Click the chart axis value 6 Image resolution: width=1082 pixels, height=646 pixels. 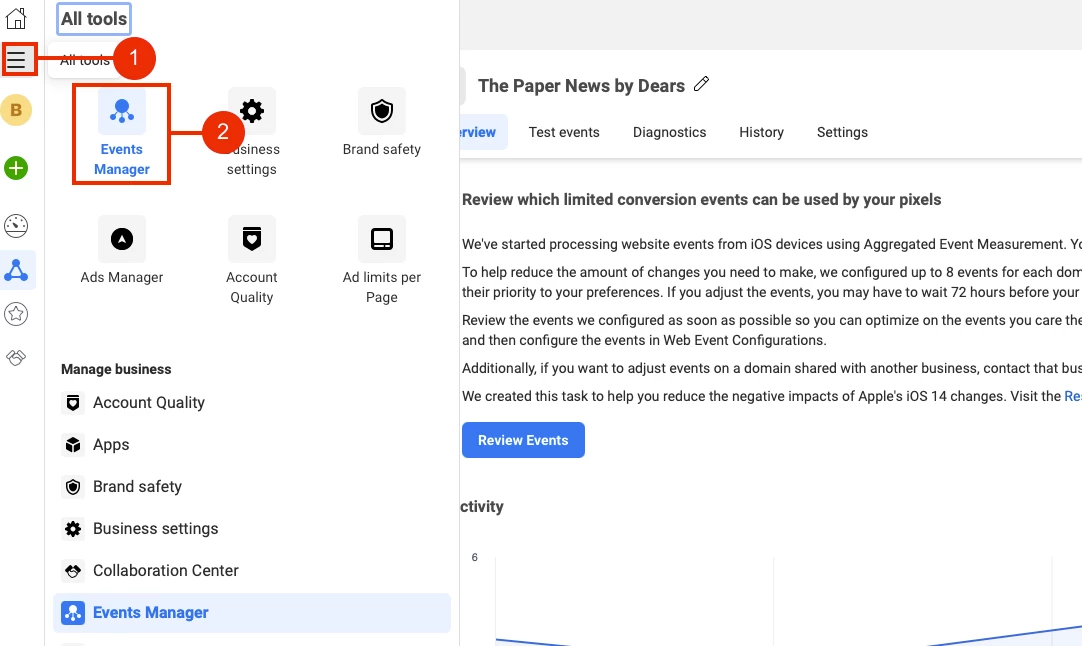(x=474, y=557)
